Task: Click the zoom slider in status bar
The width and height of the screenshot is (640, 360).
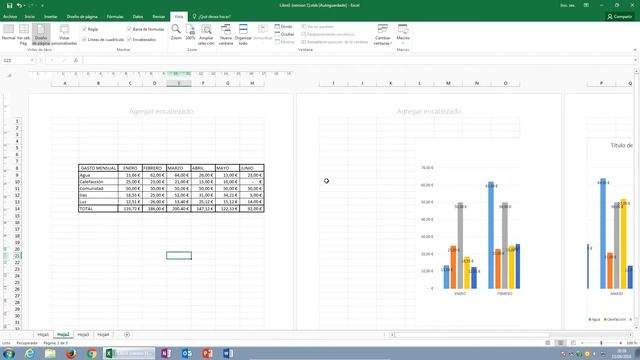Action: 601,343
